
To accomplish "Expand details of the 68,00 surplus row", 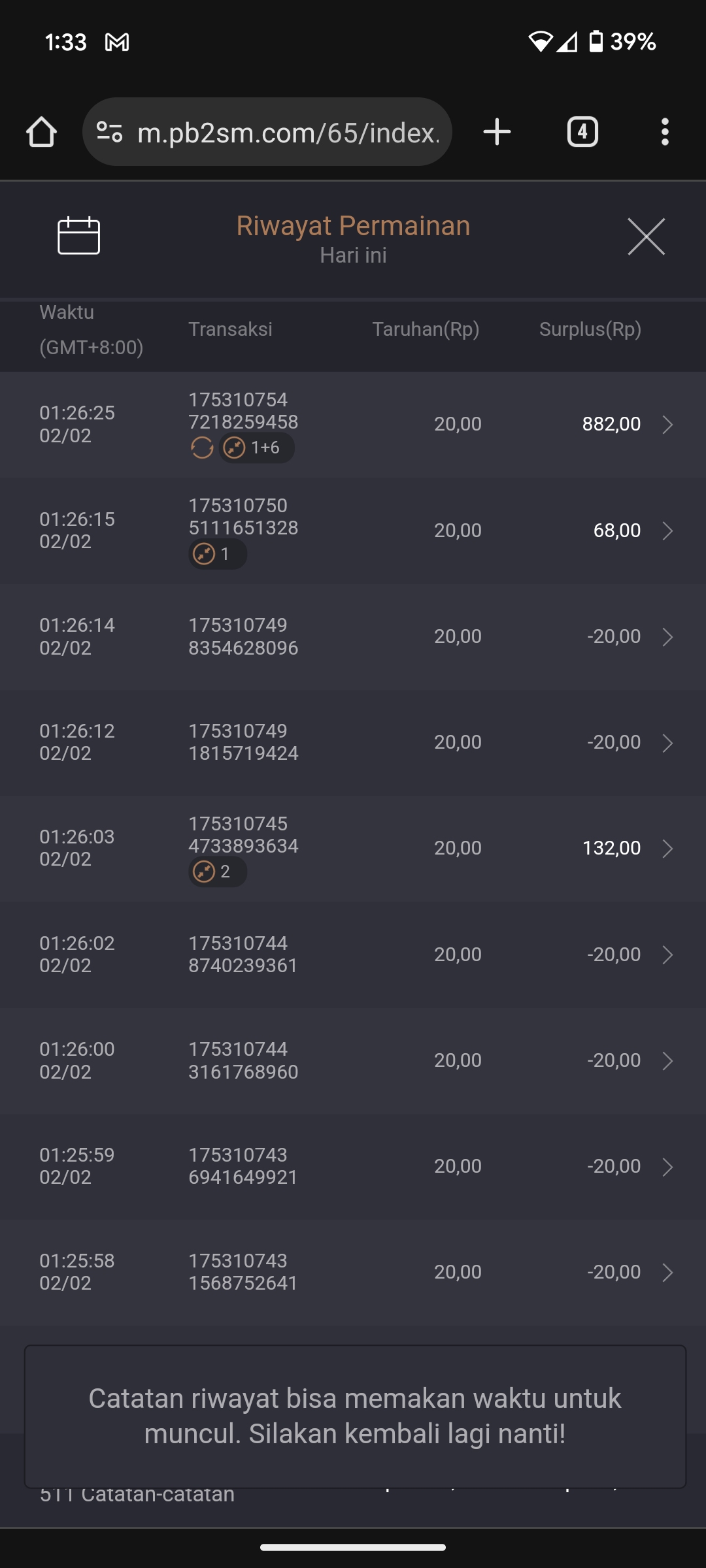I will [667, 531].
